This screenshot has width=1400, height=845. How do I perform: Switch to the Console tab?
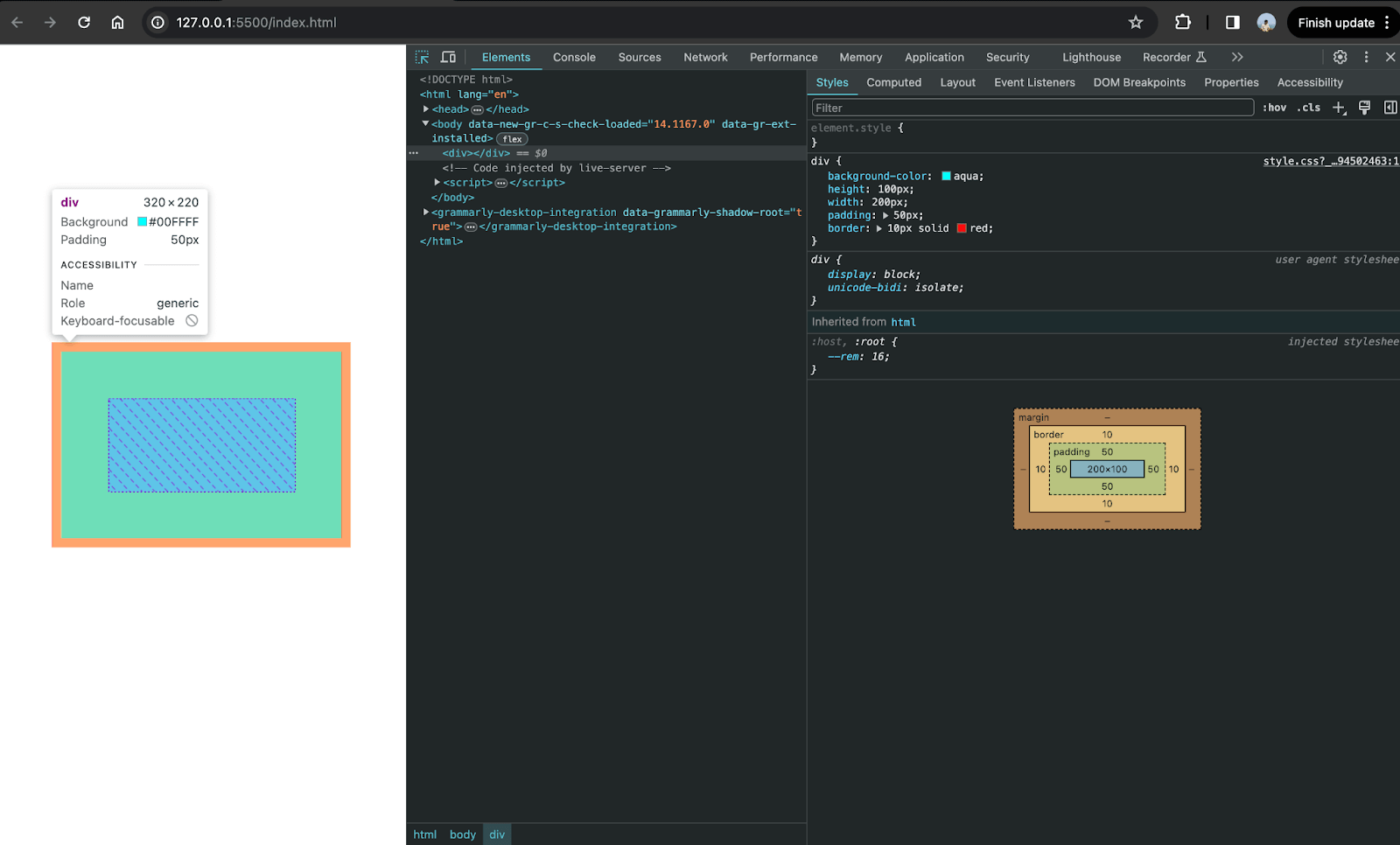[574, 57]
